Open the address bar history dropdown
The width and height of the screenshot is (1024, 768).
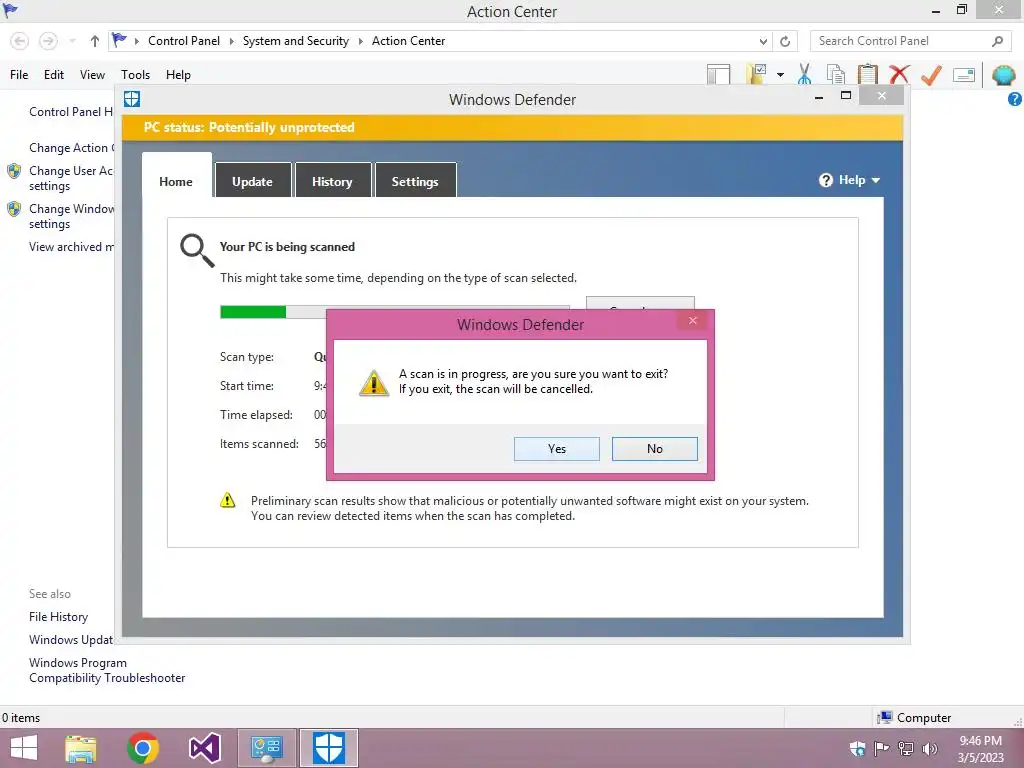click(763, 41)
